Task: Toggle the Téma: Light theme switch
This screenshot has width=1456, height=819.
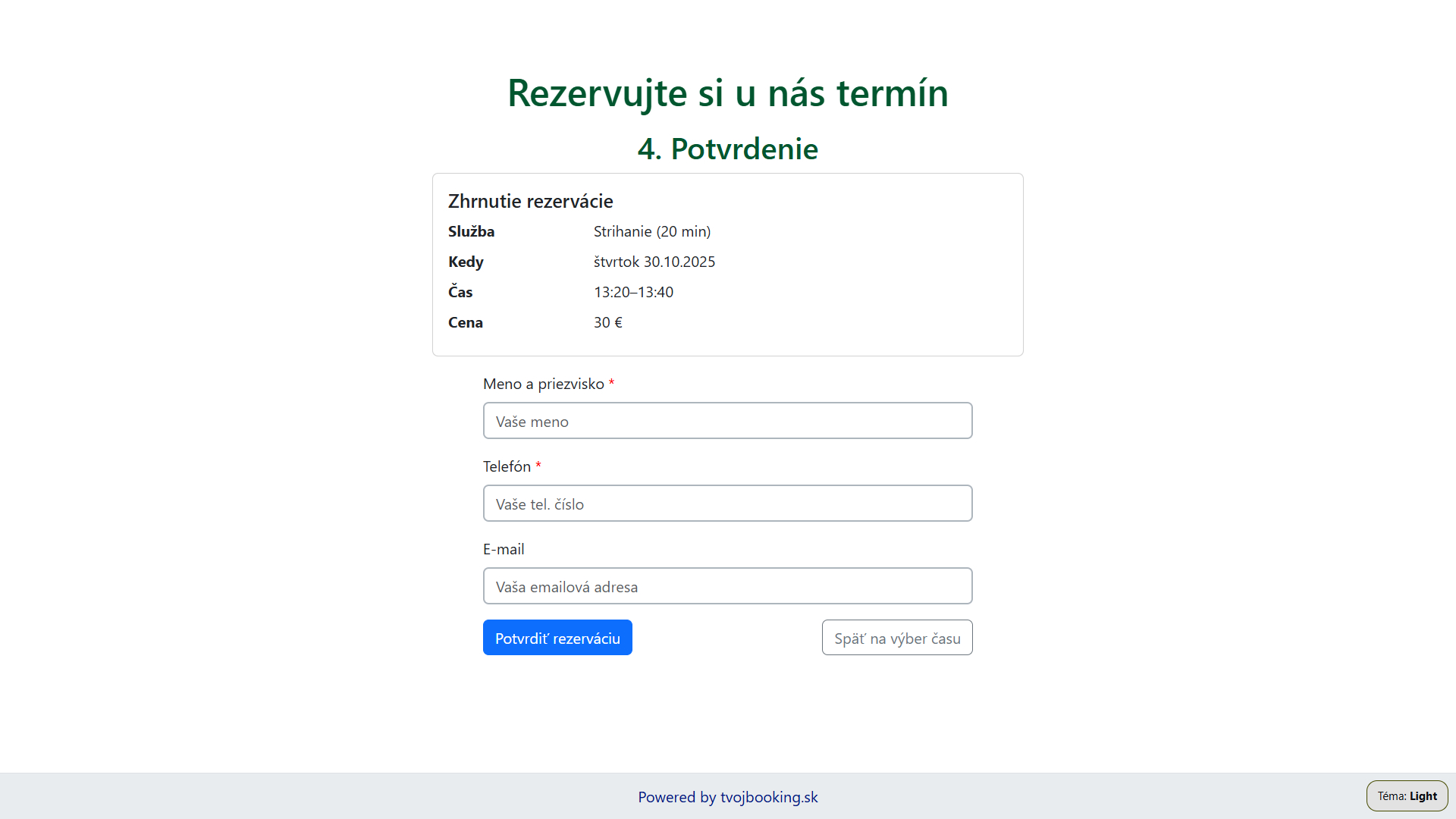Action: coord(1407,796)
